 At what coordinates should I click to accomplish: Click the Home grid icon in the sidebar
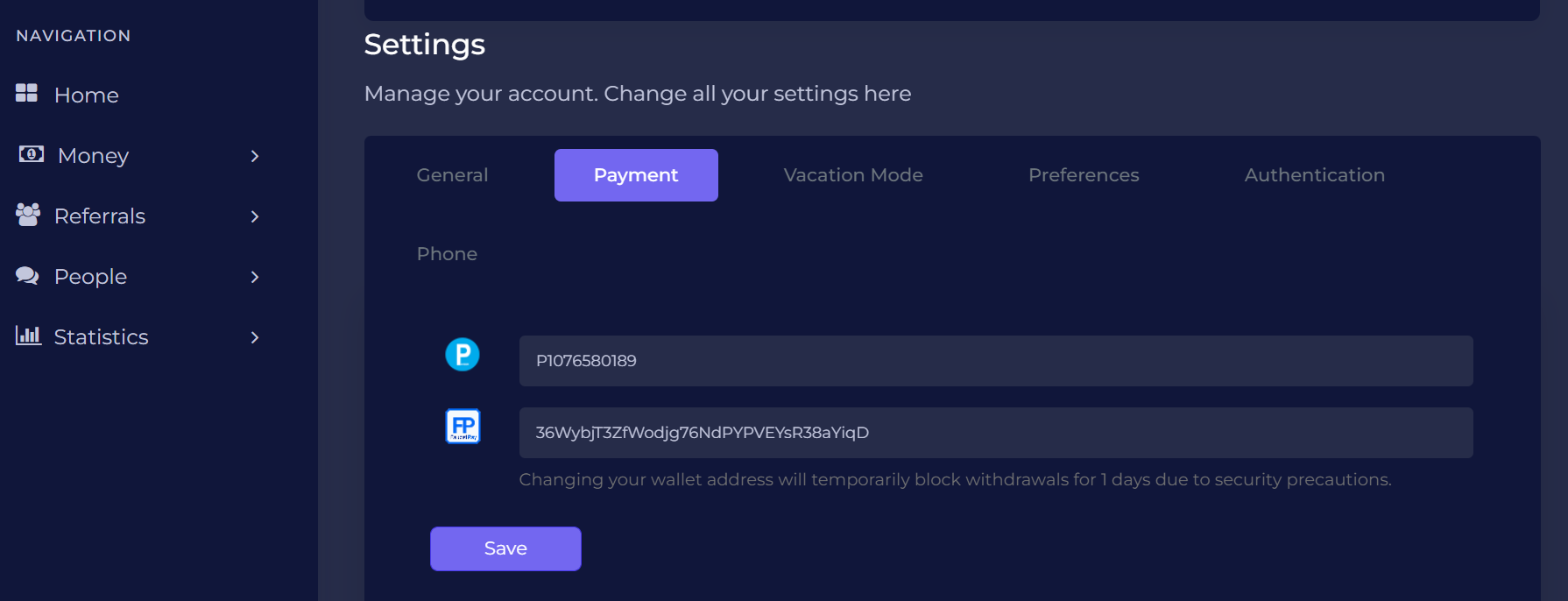26,93
